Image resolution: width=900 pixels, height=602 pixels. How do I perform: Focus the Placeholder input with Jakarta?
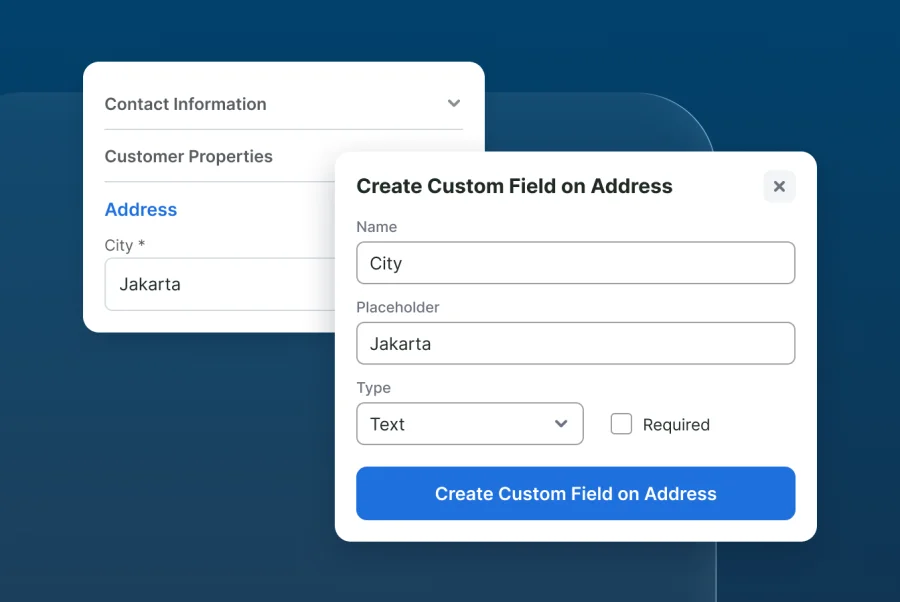tap(576, 343)
